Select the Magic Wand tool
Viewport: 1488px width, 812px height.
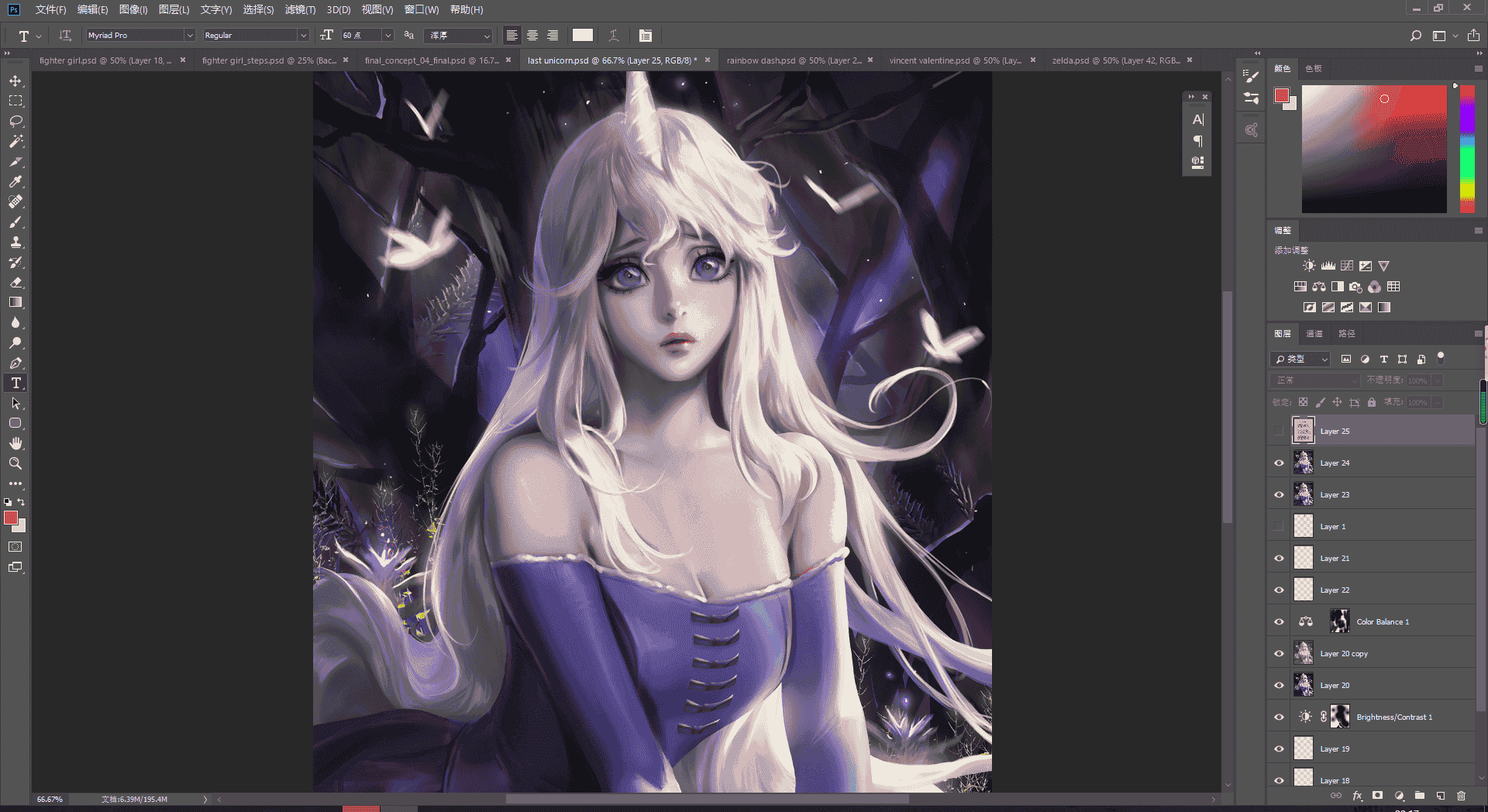15,142
